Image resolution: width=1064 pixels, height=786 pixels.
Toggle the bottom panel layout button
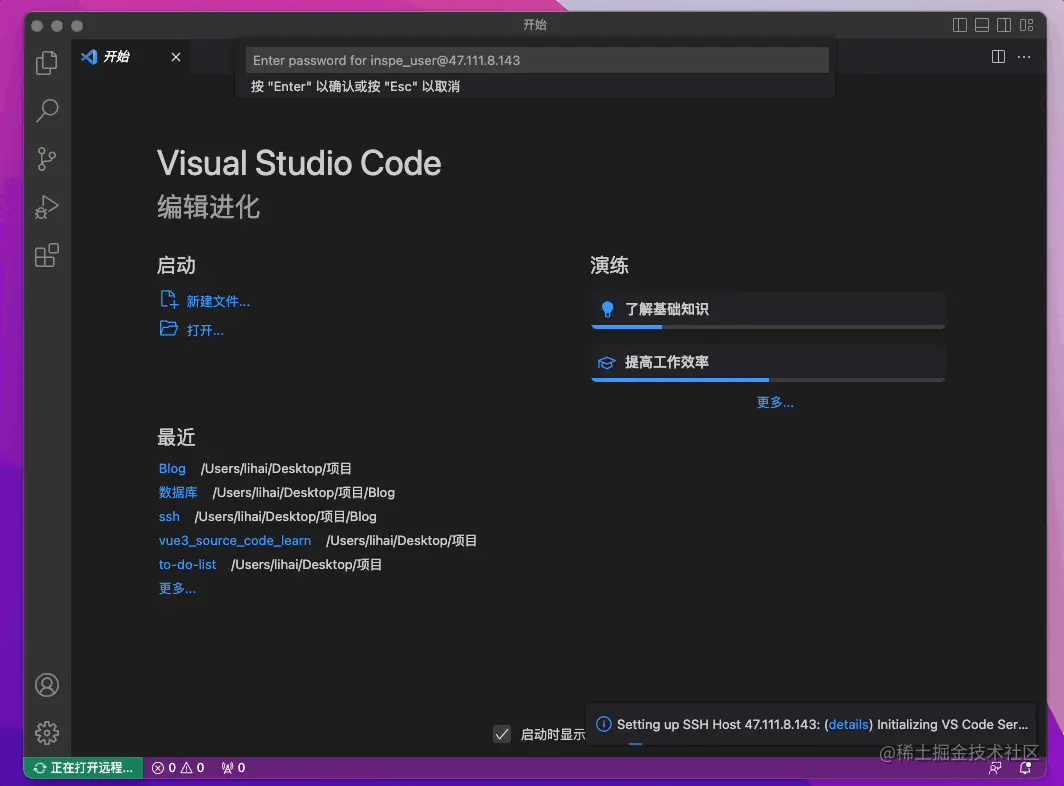pyautogui.click(x=983, y=25)
